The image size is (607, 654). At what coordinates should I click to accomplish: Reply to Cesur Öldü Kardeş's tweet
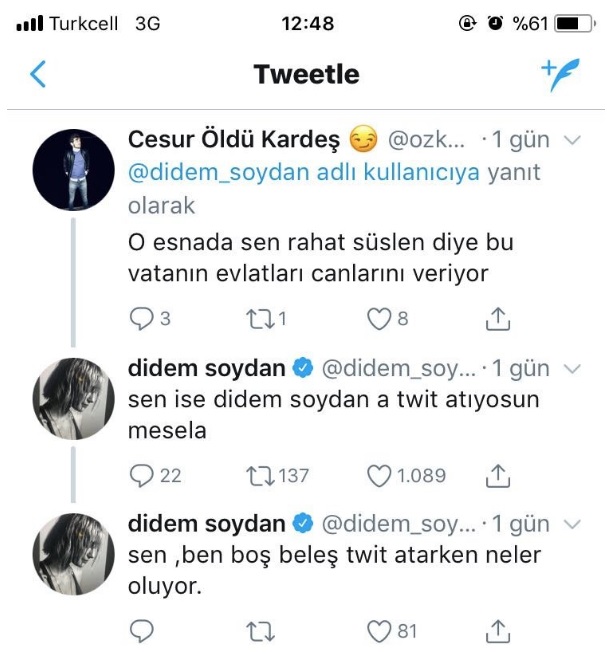point(141,319)
